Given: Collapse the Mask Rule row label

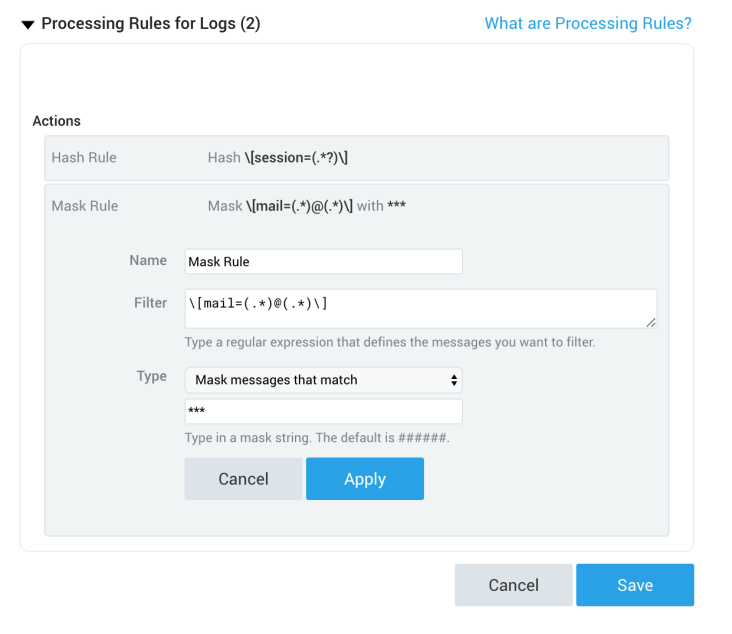Looking at the screenshot, I should 84,206.
